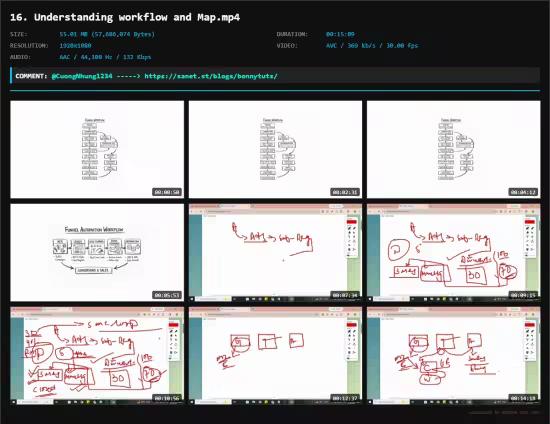Open the whiteboard thumbnail stamped 00:12:37

point(275,356)
